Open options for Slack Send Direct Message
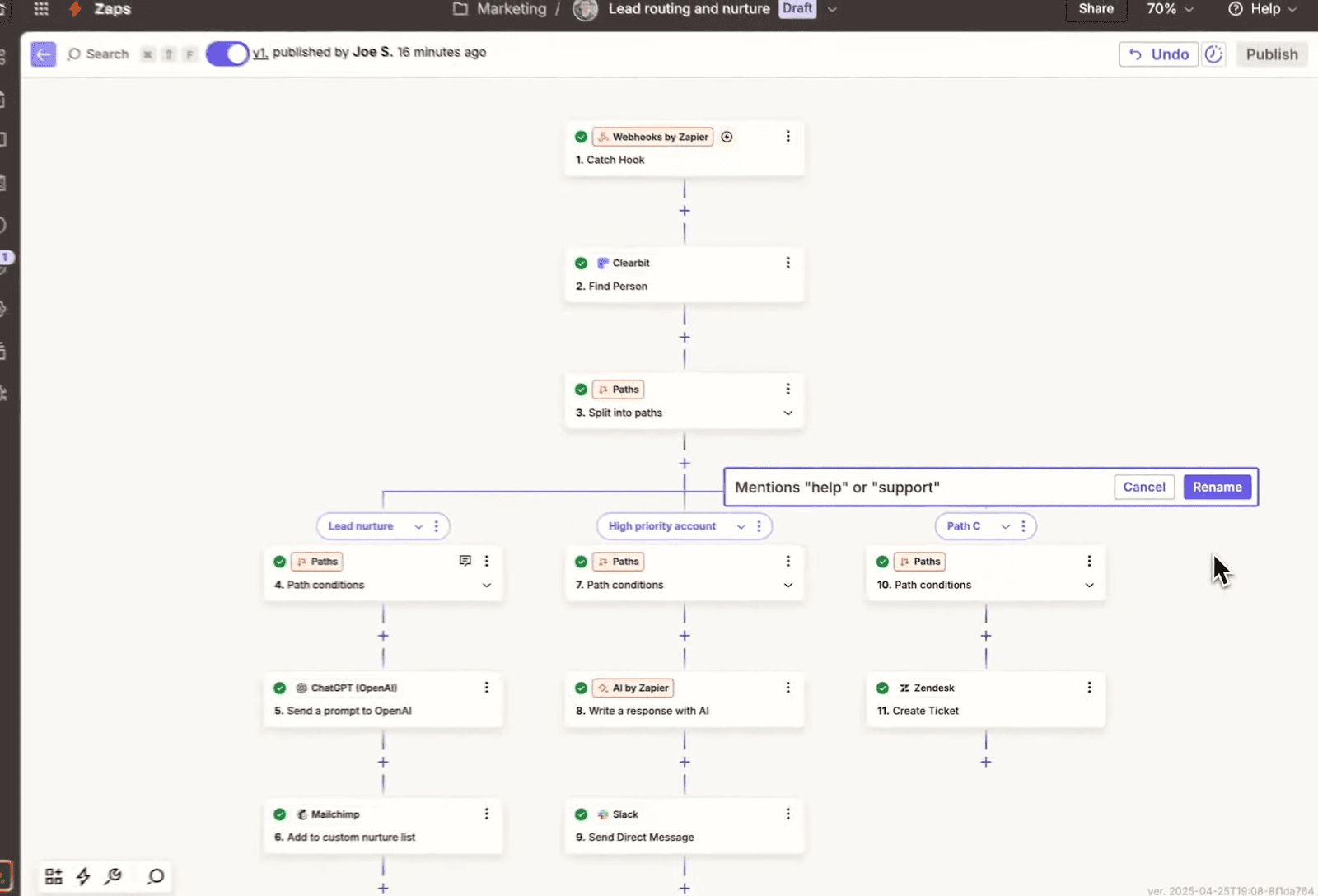 coord(788,814)
